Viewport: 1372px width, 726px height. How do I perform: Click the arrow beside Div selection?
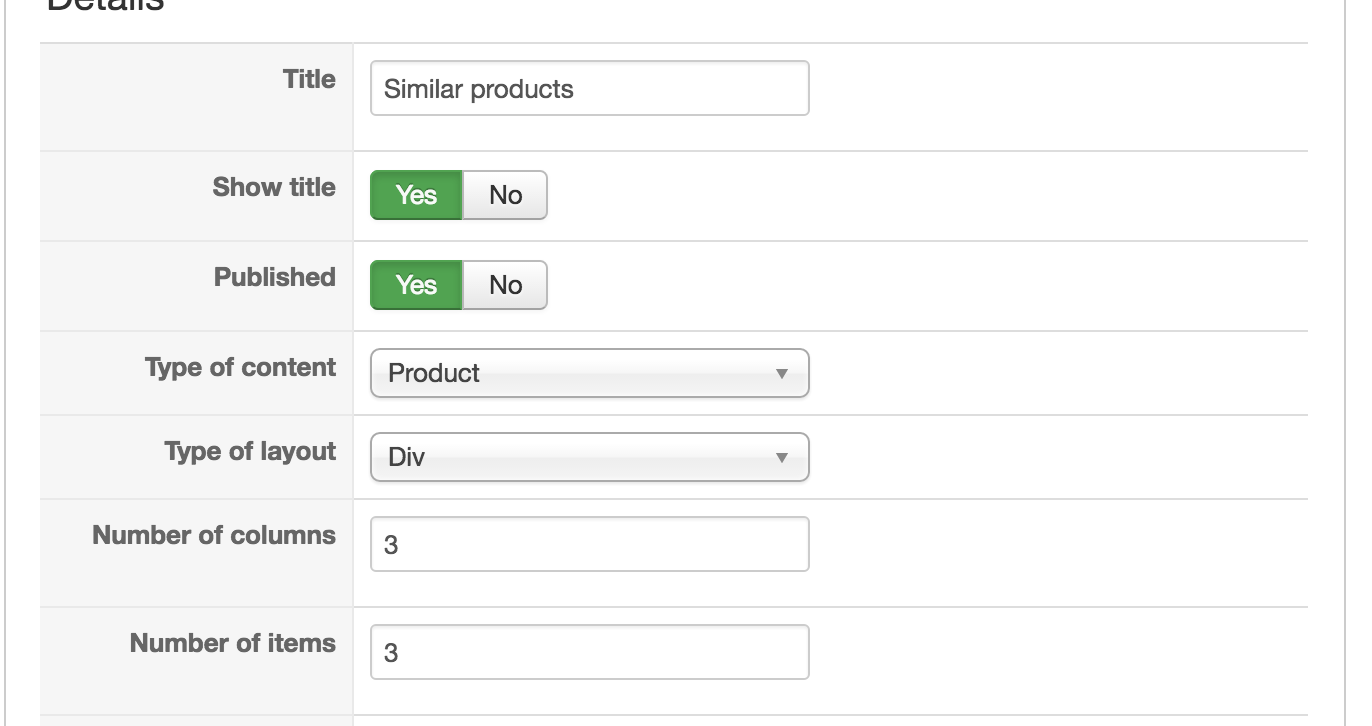(x=782, y=458)
